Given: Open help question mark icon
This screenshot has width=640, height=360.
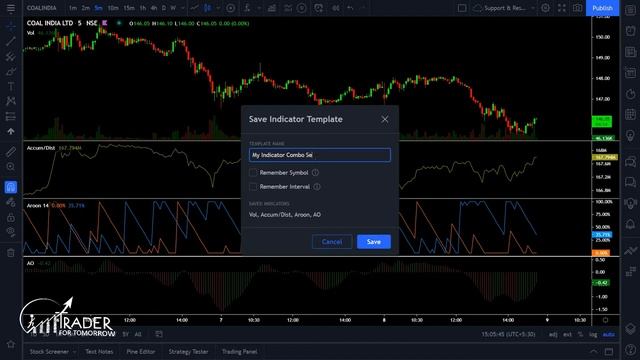Looking at the screenshot, I should pyautogui.click(x=631, y=349).
